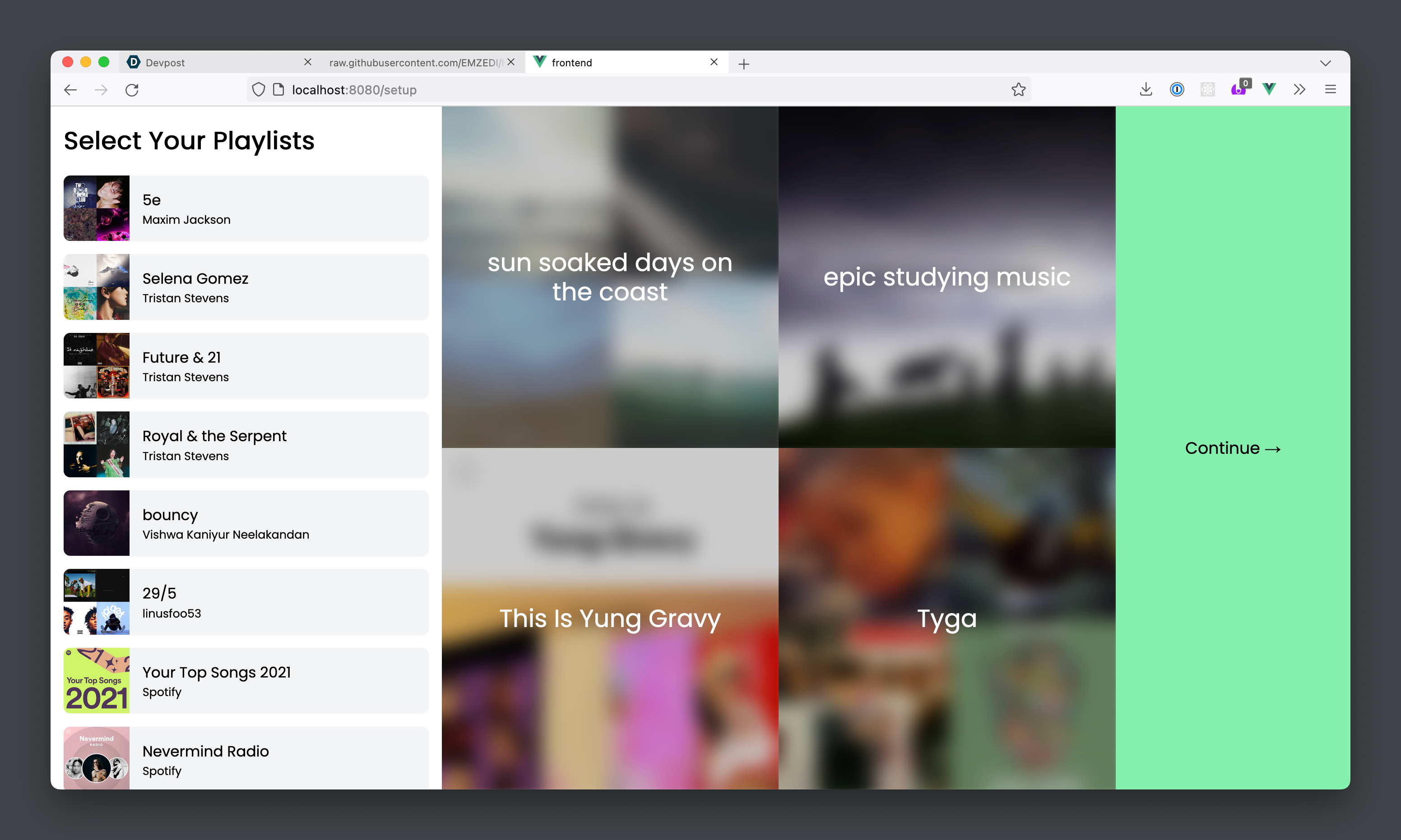Open the React DevTools extension icon
This screenshot has width=1401, height=840.
[x=1207, y=89]
